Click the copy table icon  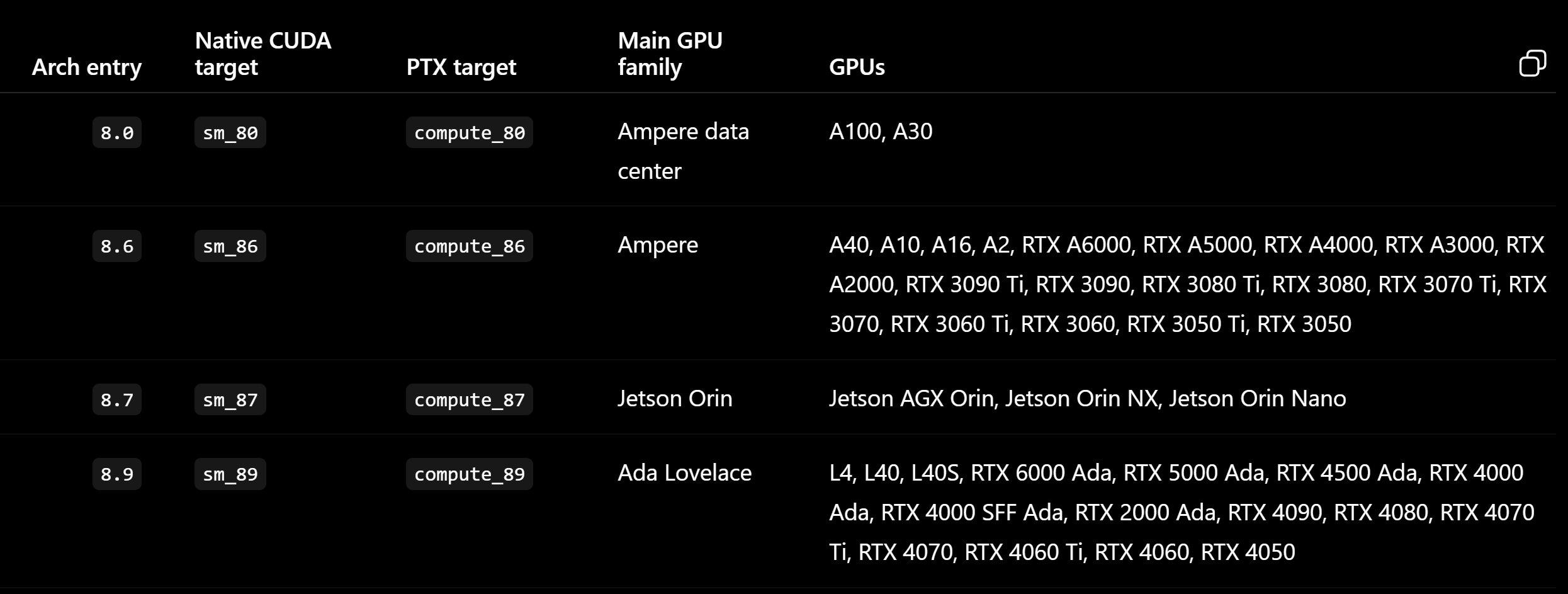[1532, 64]
